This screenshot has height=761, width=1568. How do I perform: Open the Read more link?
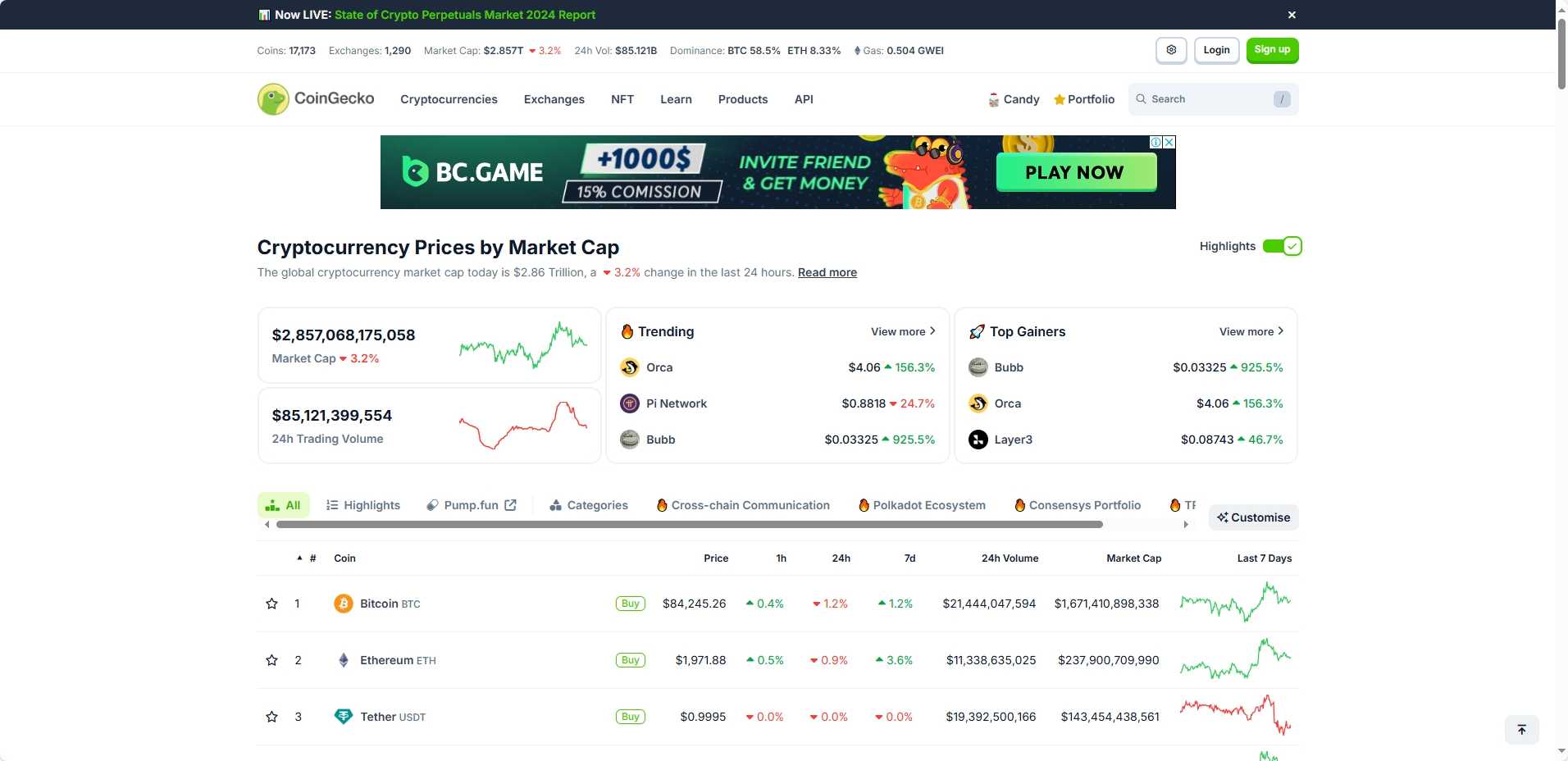click(827, 272)
